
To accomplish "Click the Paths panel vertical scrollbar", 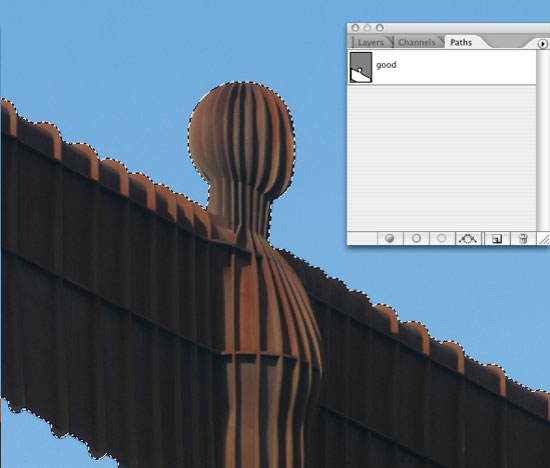I will tap(543, 140).
